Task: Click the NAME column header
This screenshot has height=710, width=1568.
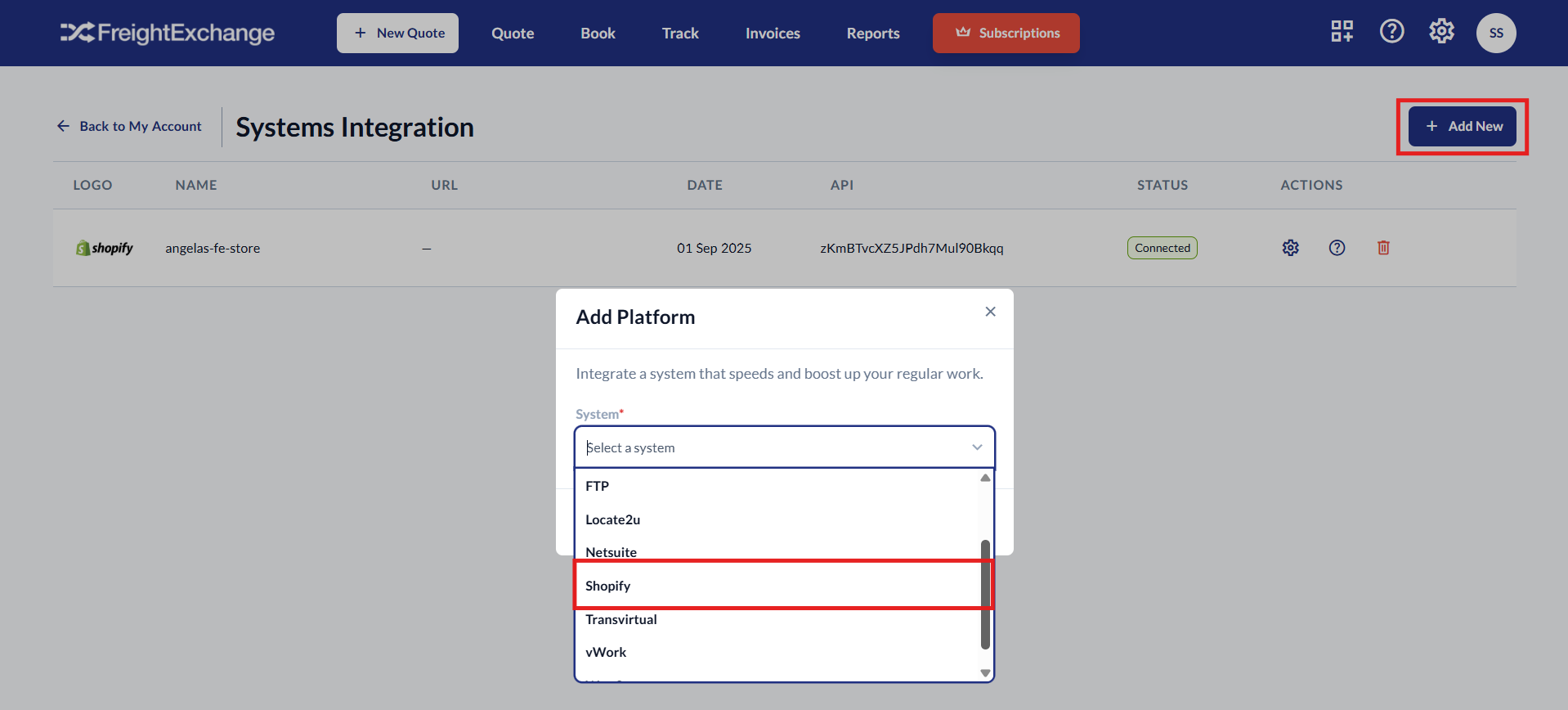Action: point(196,185)
